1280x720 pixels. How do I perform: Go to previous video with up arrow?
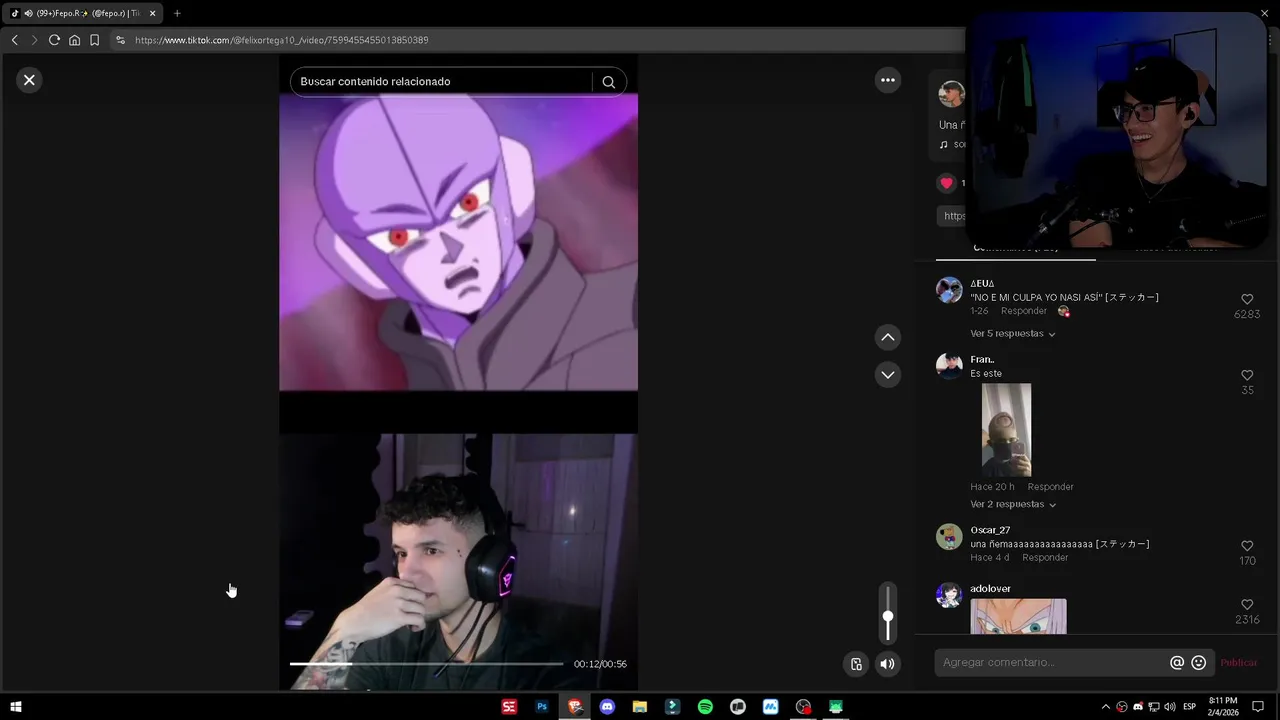click(x=888, y=337)
